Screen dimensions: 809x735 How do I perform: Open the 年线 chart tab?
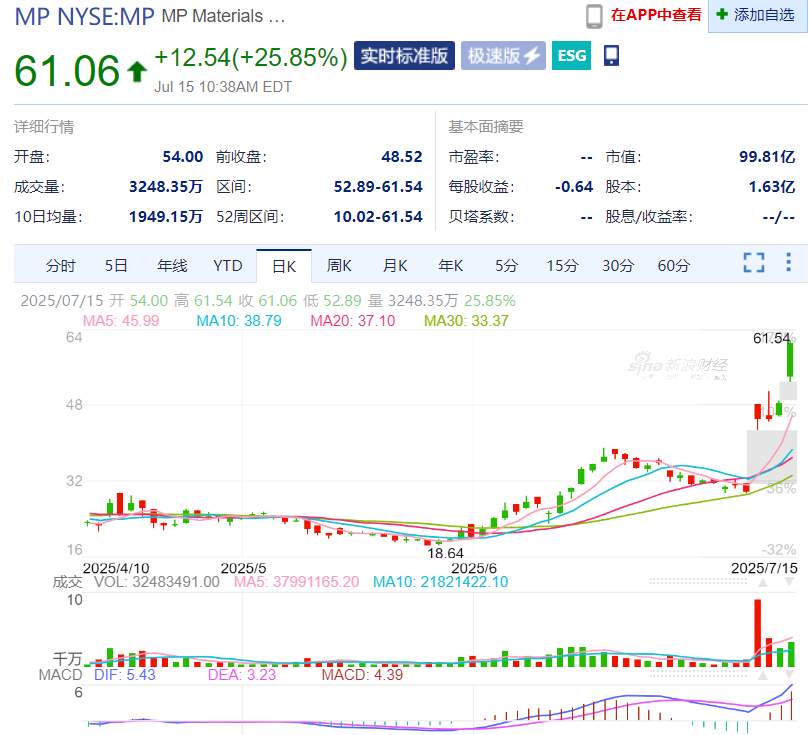172,266
